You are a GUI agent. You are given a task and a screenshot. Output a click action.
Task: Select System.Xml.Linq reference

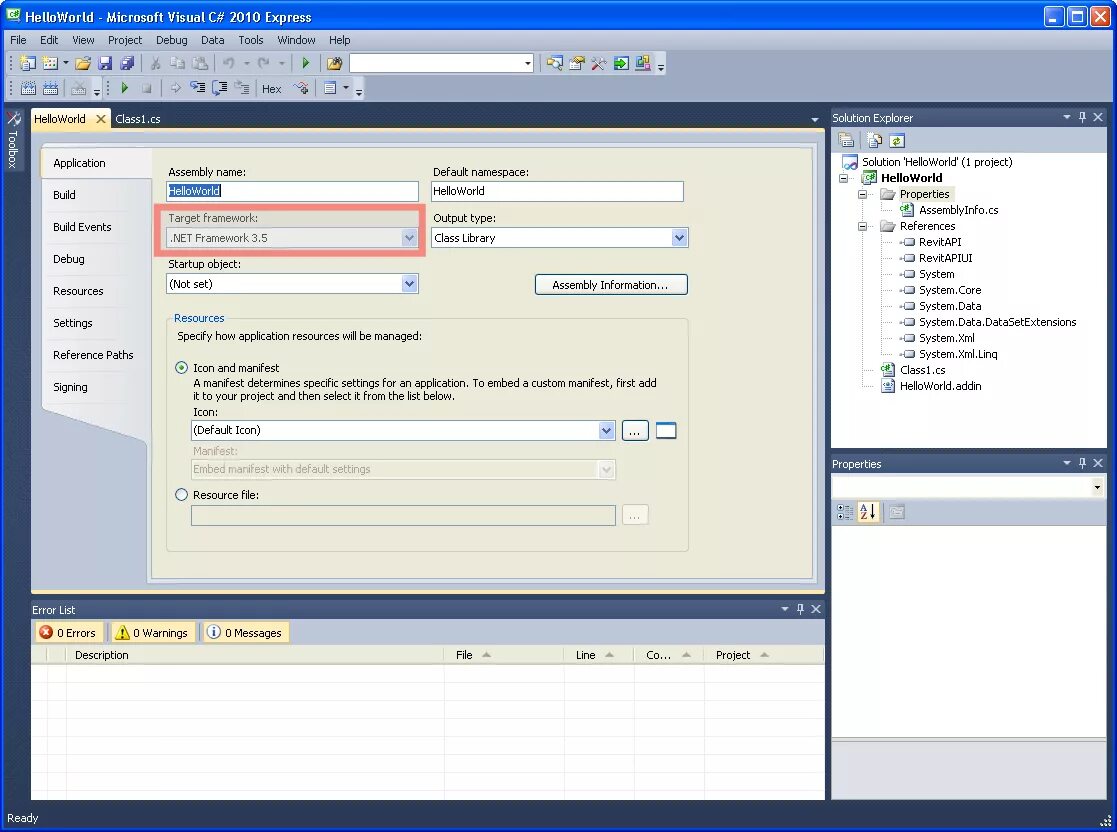pyautogui.click(x=957, y=354)
